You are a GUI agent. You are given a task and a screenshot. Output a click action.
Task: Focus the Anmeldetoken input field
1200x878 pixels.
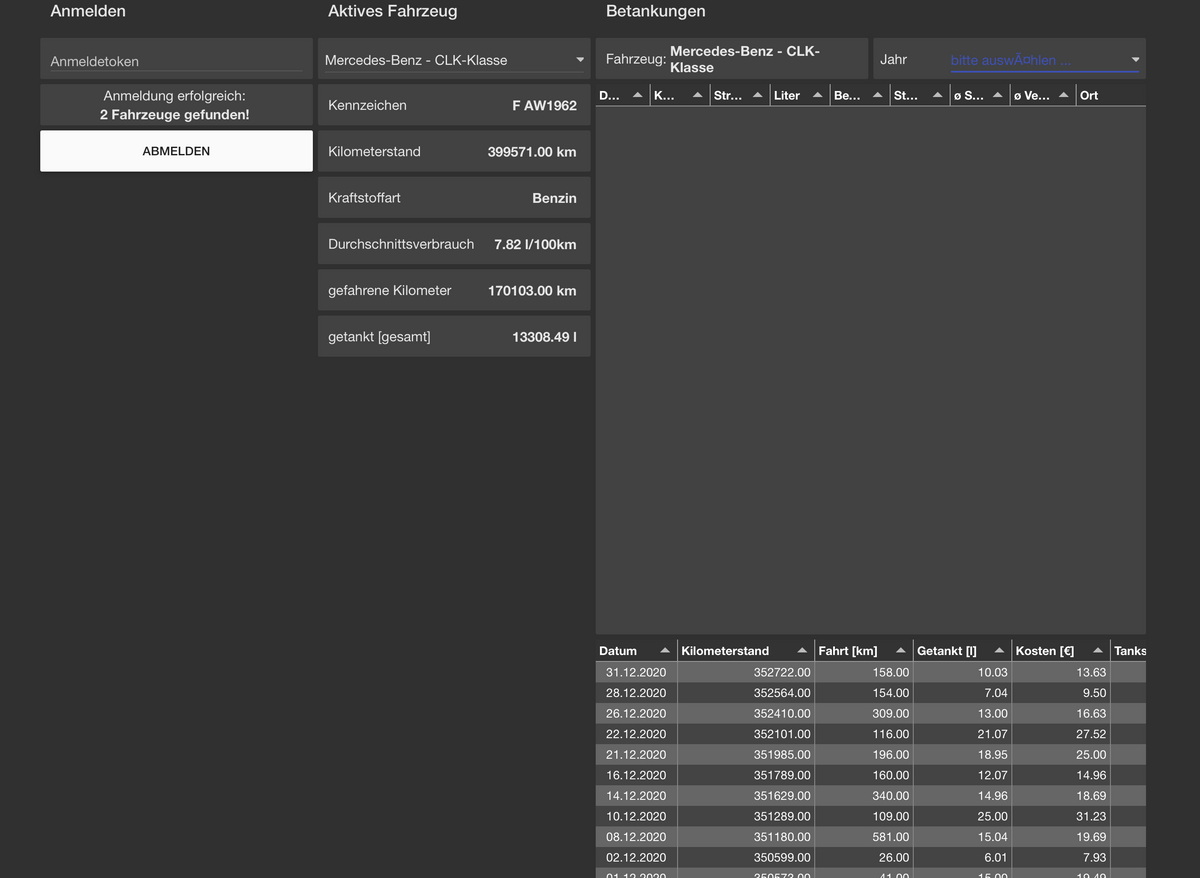(176, 61)
